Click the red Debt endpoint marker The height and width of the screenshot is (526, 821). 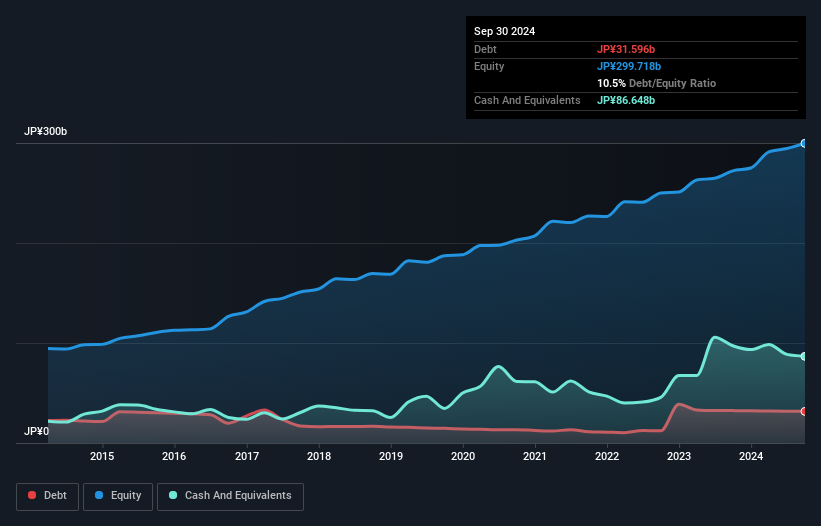tap(803, 411)
